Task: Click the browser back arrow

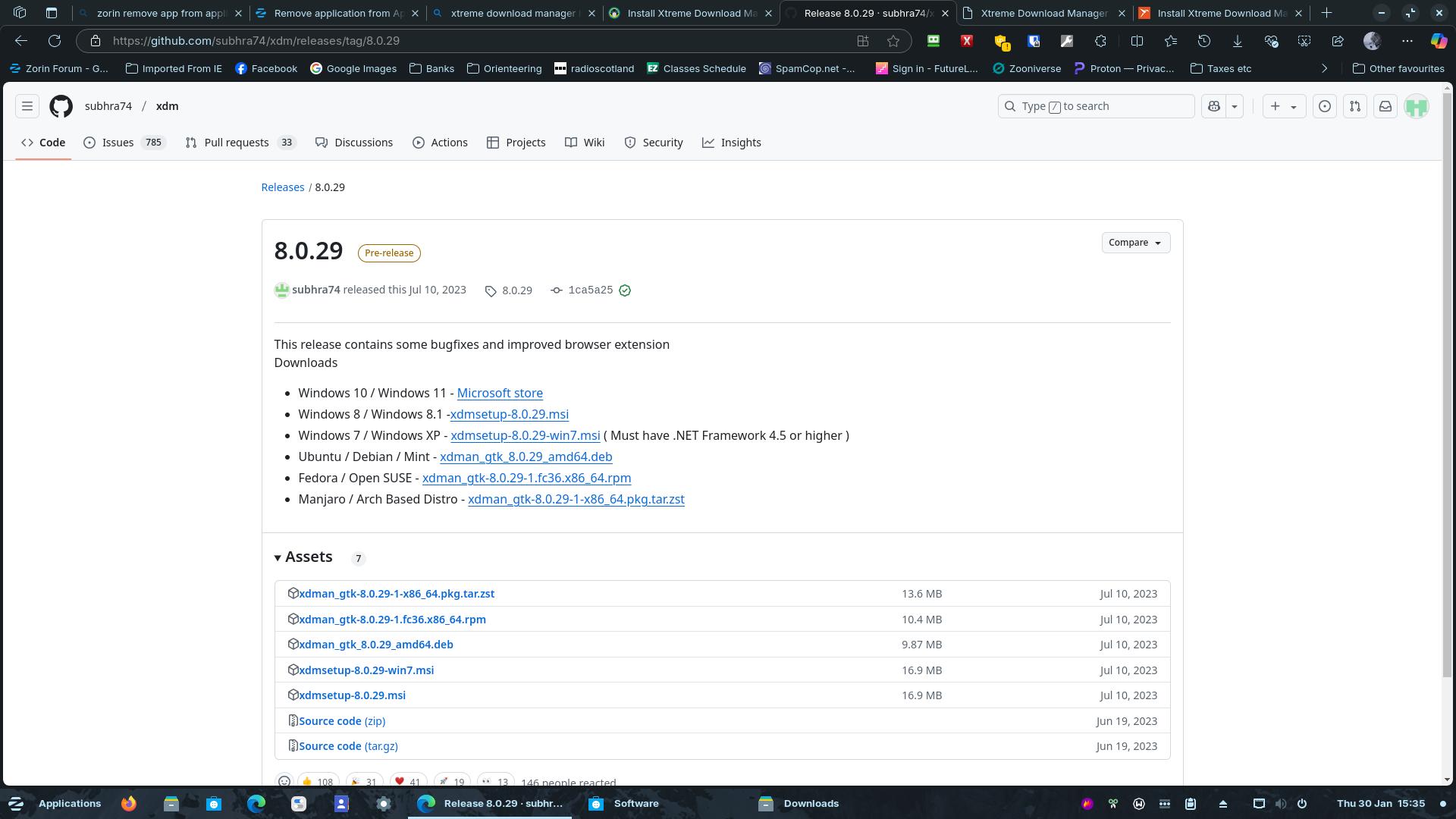Action: [21, 41]
